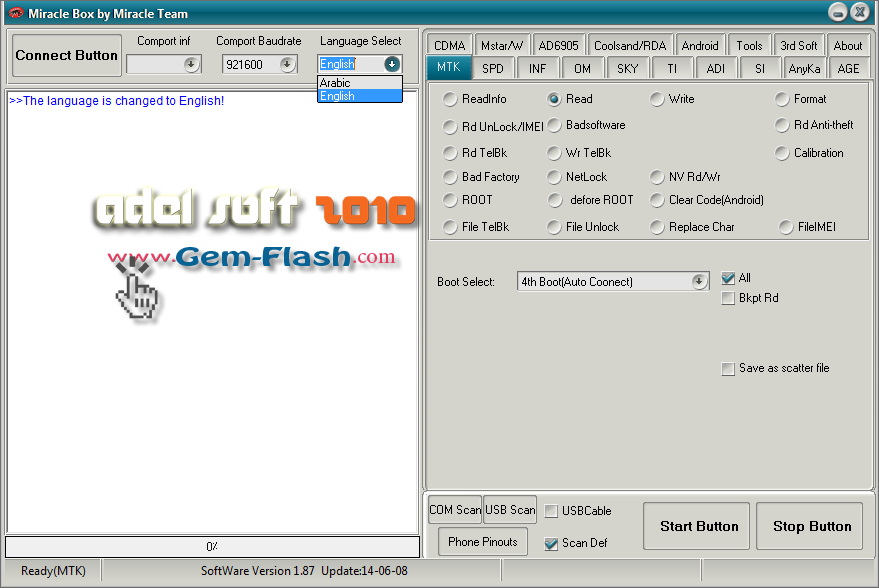The image size is (879, 588).
Task: Select the Read radio option
Action: (554, 99)
